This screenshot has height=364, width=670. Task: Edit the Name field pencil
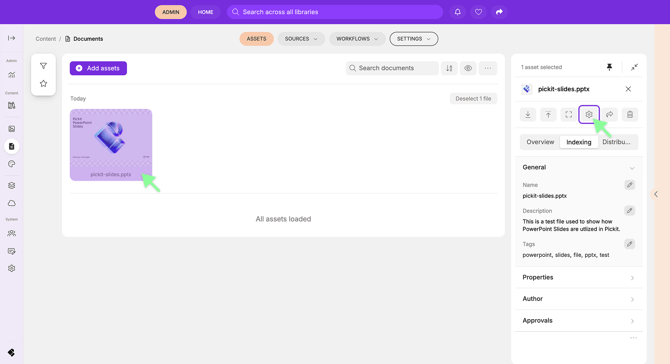click(x=629, y=185)
